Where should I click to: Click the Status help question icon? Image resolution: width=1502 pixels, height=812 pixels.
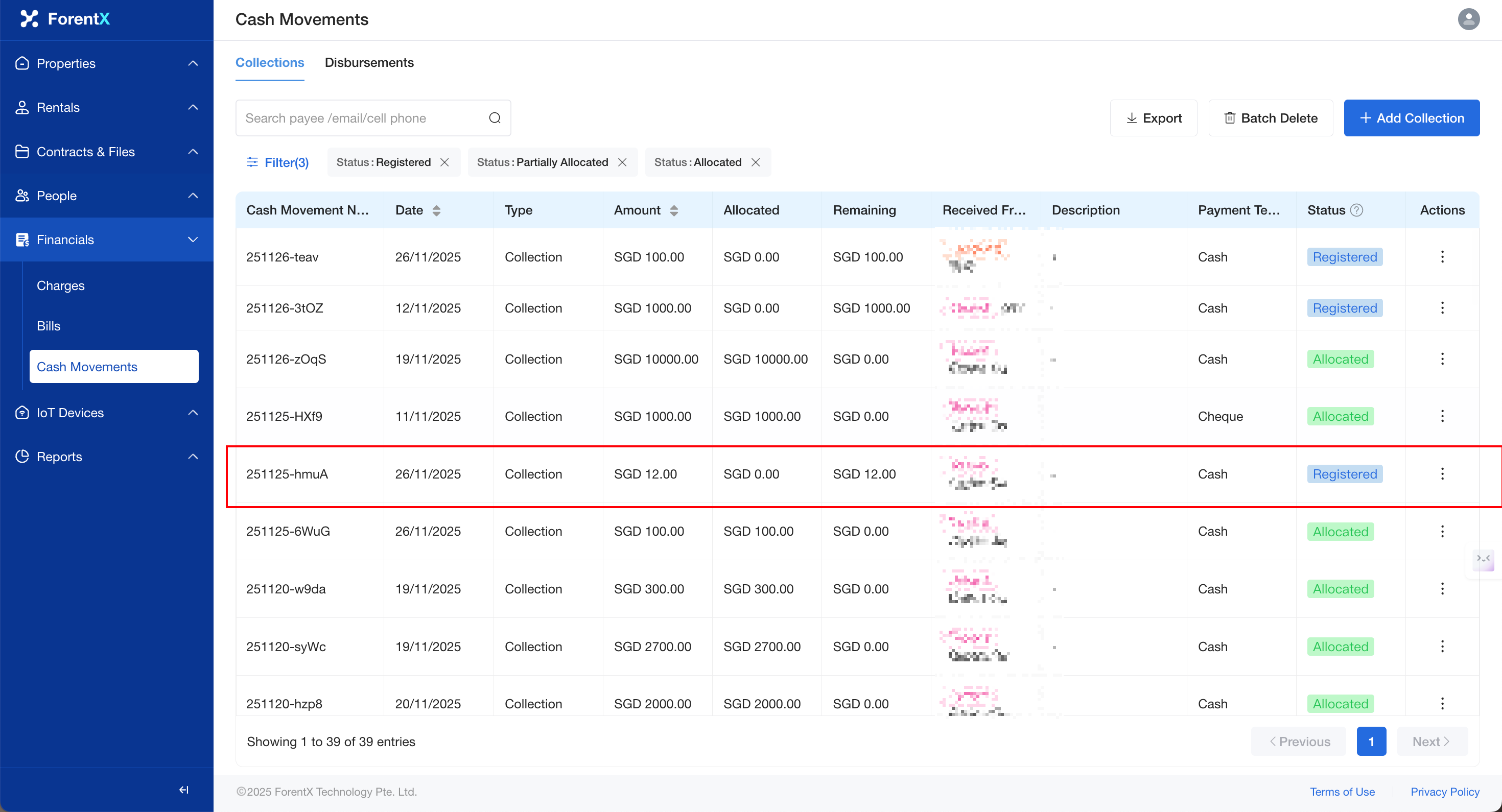[x=1357, y=210]
